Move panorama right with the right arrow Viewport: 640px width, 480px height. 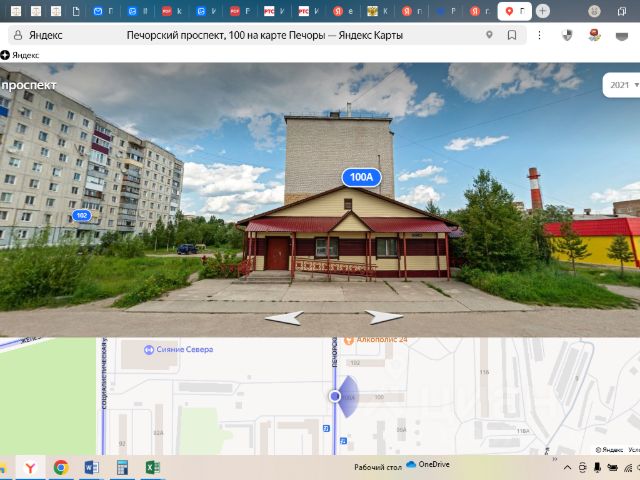[x=384, y=317]
